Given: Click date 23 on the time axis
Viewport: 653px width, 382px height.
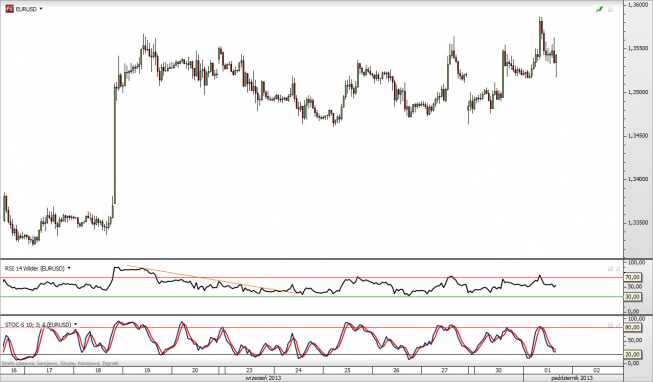Looking at the screenshot, I should [249, 370].
